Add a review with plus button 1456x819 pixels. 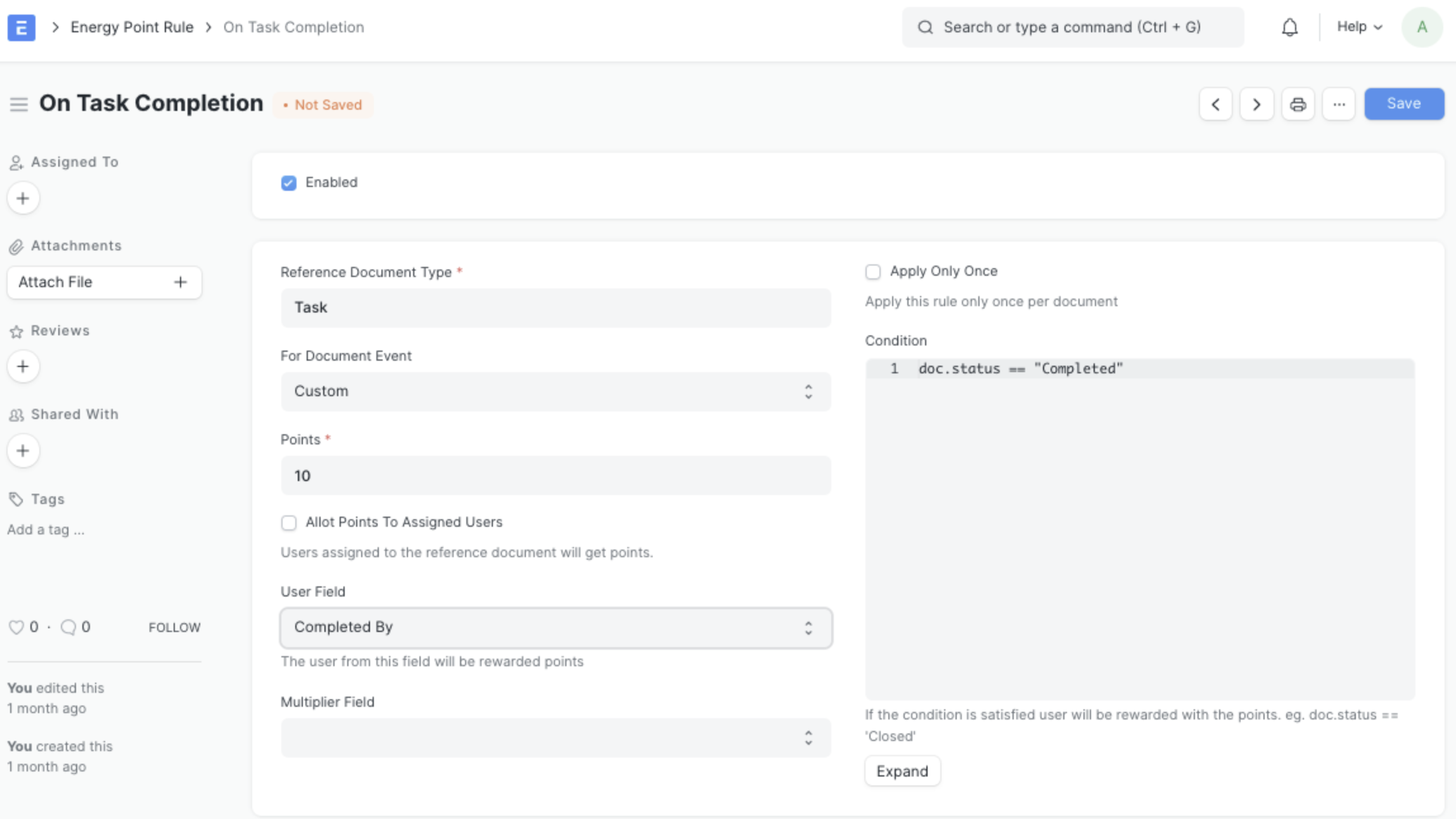pyautogui.click(x=23, y=366)
